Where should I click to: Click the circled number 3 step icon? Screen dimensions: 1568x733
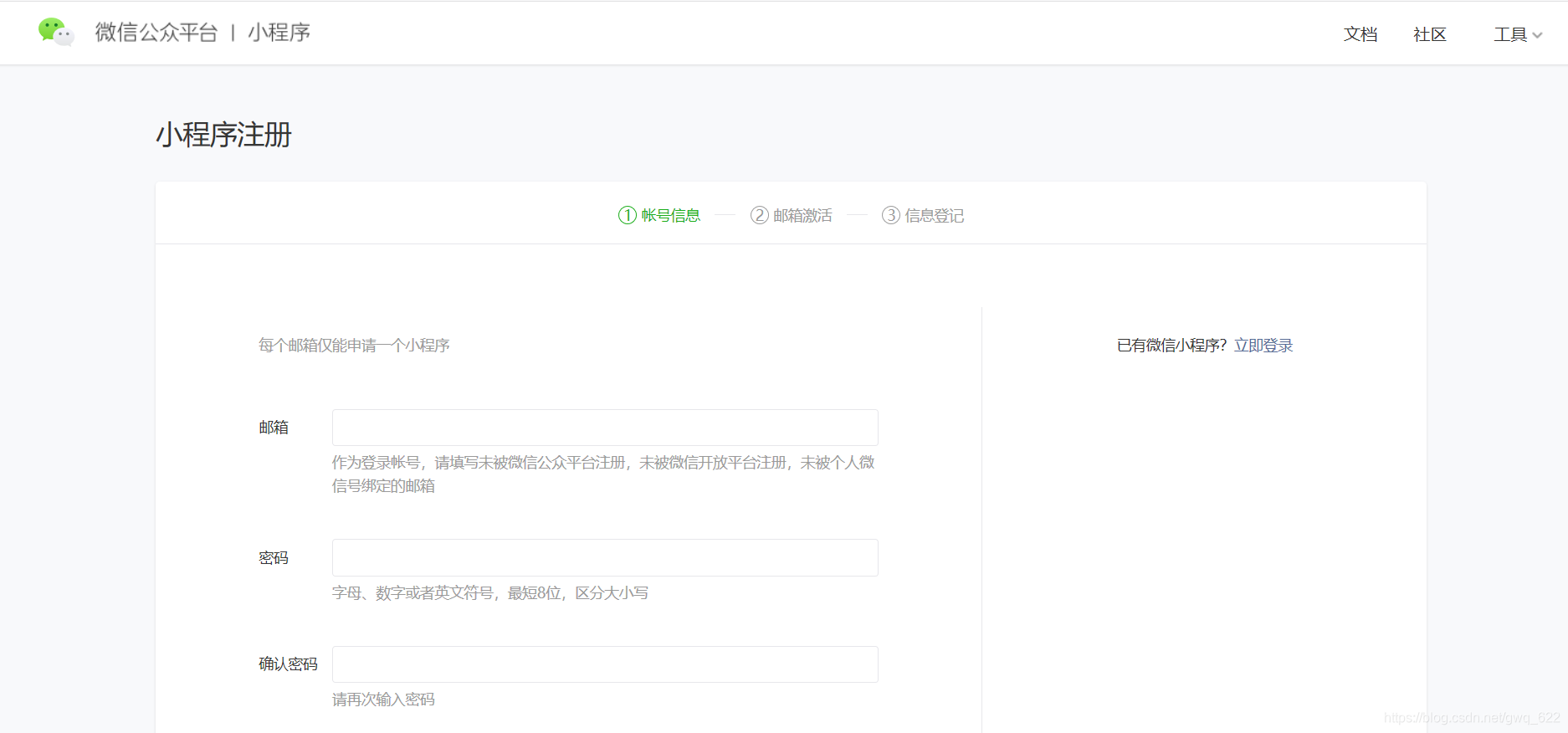(x=891, y=215)
